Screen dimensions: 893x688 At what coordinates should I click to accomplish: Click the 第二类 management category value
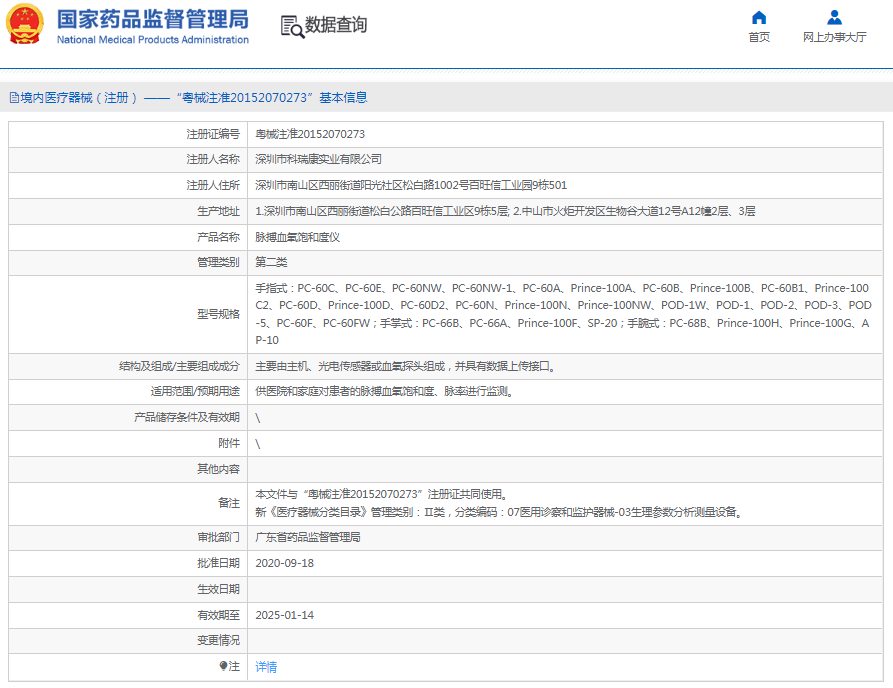tap(271, 263)
